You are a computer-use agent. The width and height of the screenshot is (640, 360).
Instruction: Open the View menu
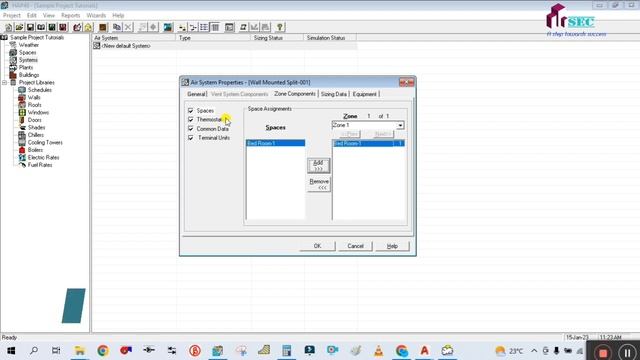click(49, 16)
